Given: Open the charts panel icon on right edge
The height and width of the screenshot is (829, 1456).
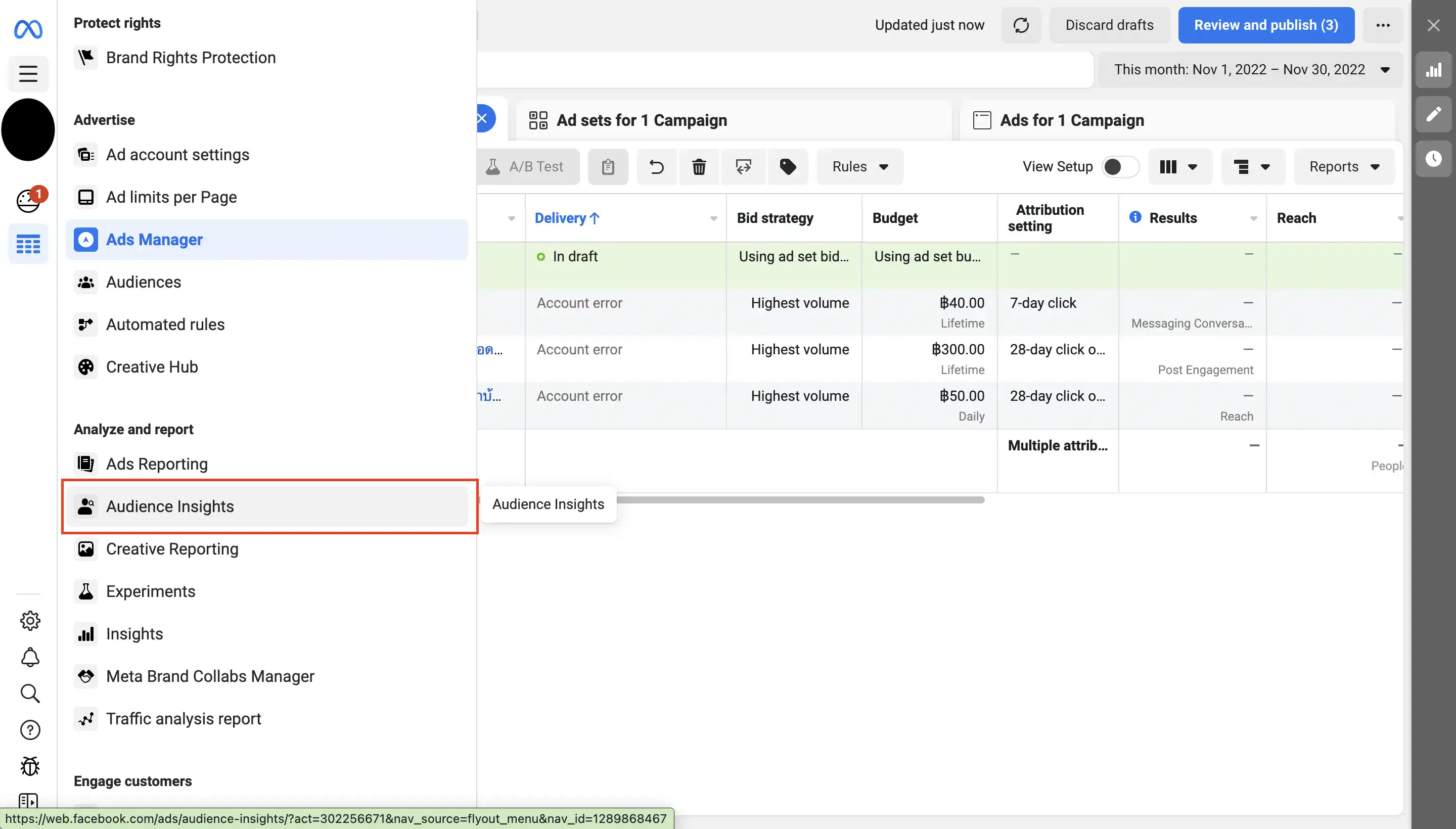Looking at the screenshot, I should tap(1434, 69).
